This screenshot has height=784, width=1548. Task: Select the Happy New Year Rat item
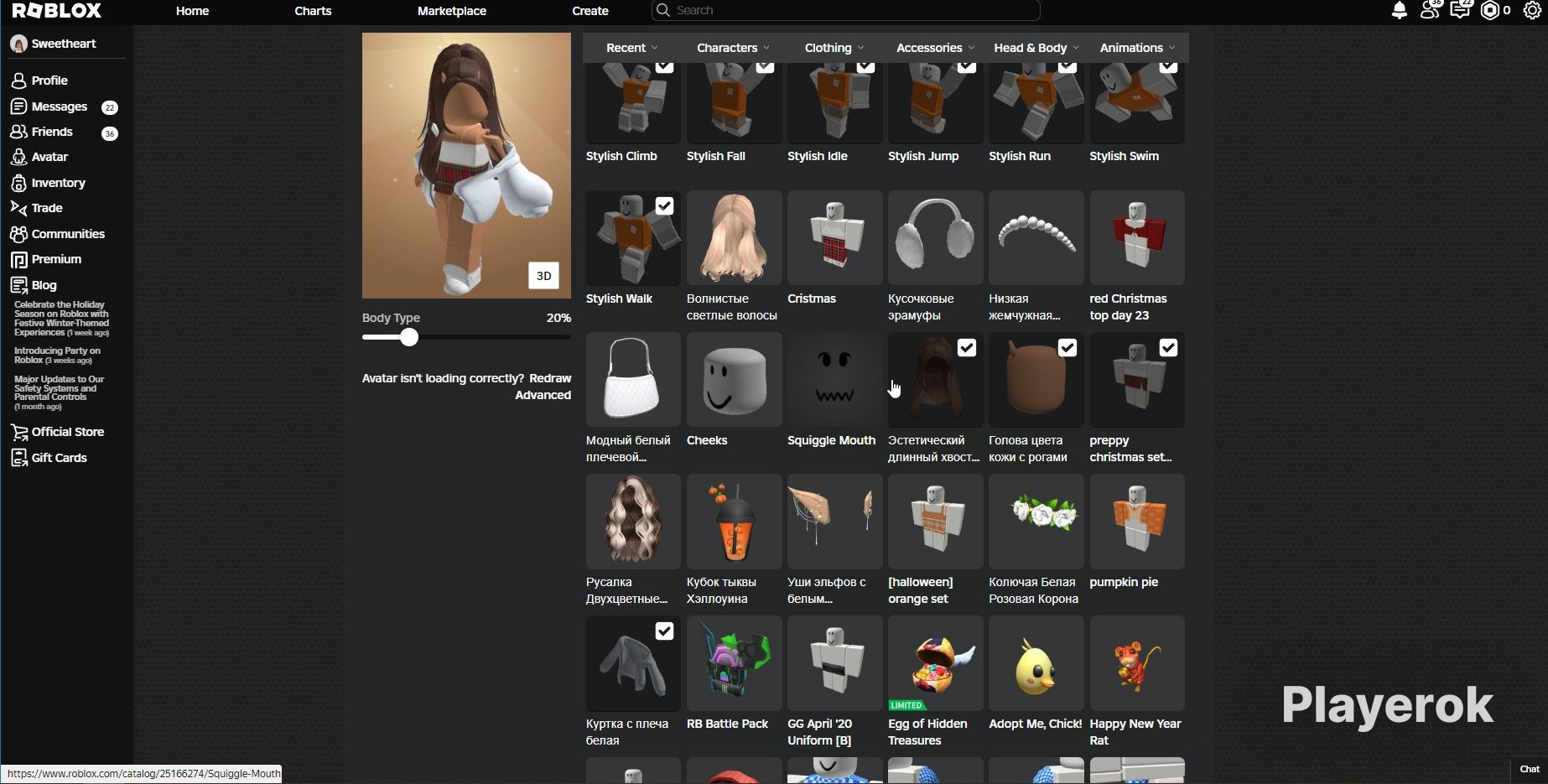[1136, 663]
